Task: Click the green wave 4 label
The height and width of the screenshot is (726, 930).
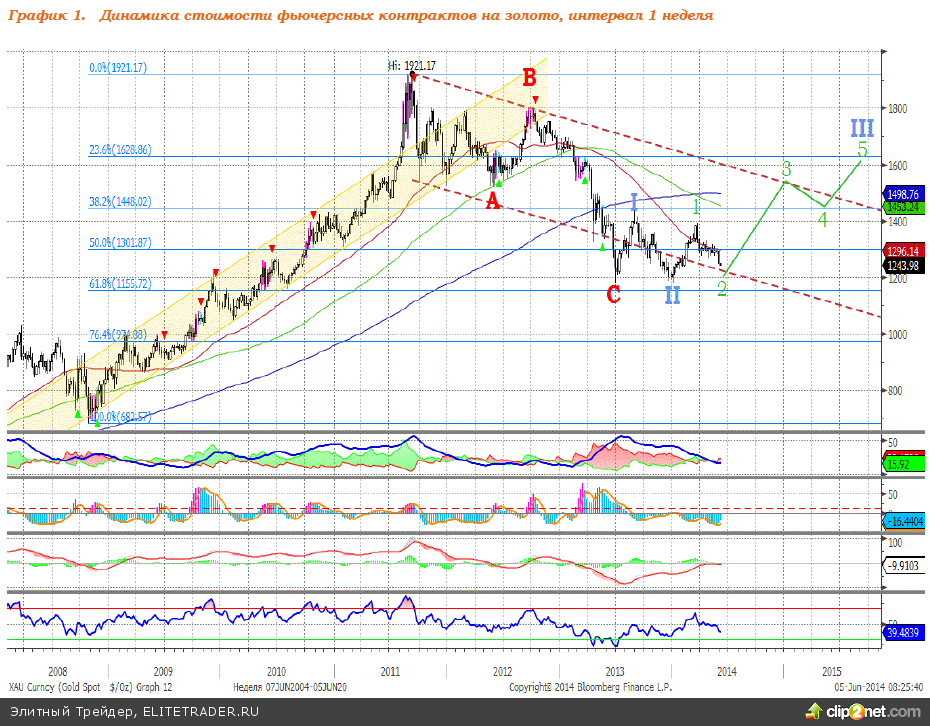Action: point(822,219)
